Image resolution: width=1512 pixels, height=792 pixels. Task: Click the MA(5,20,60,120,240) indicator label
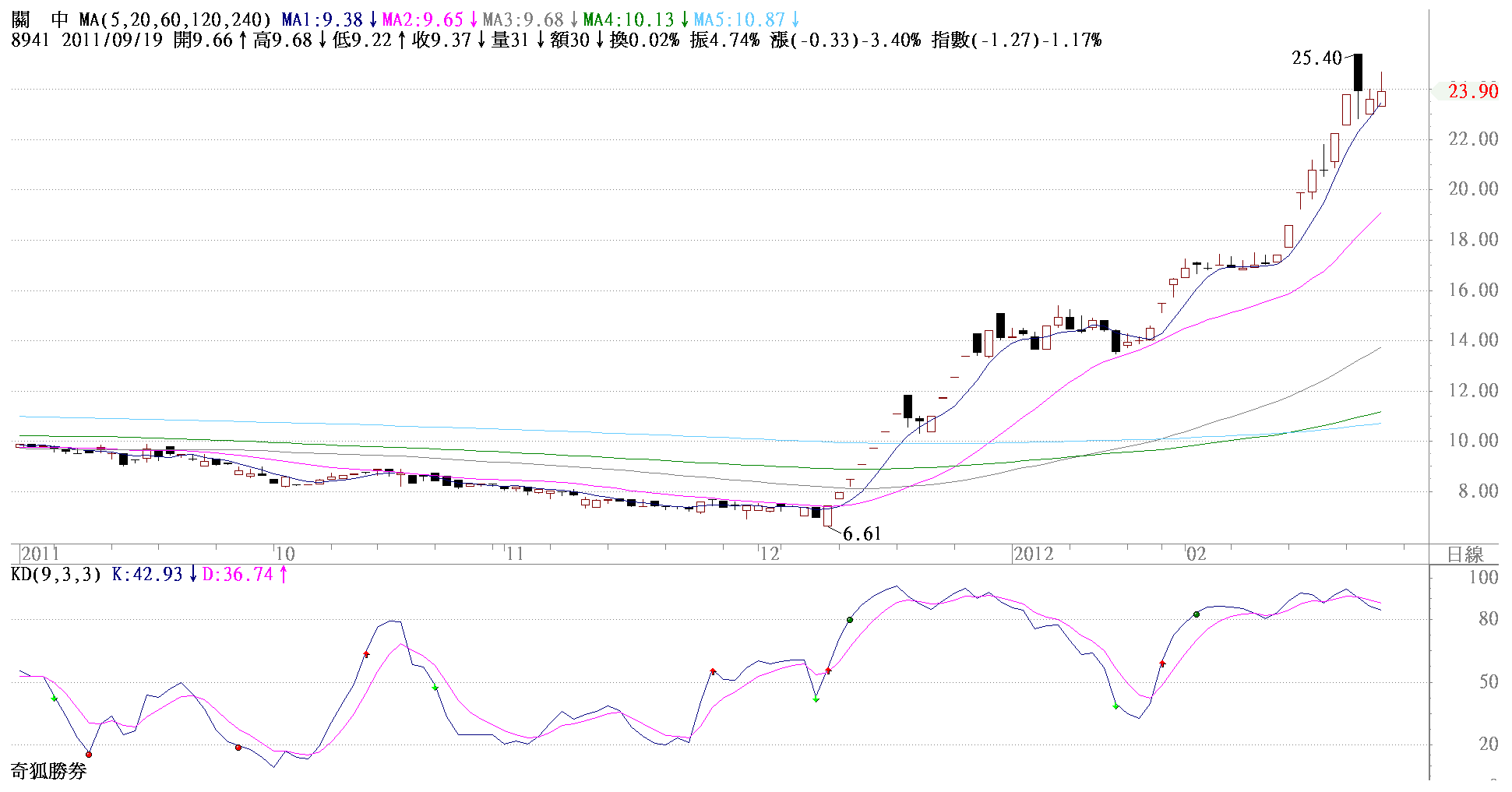pos(175,19)
